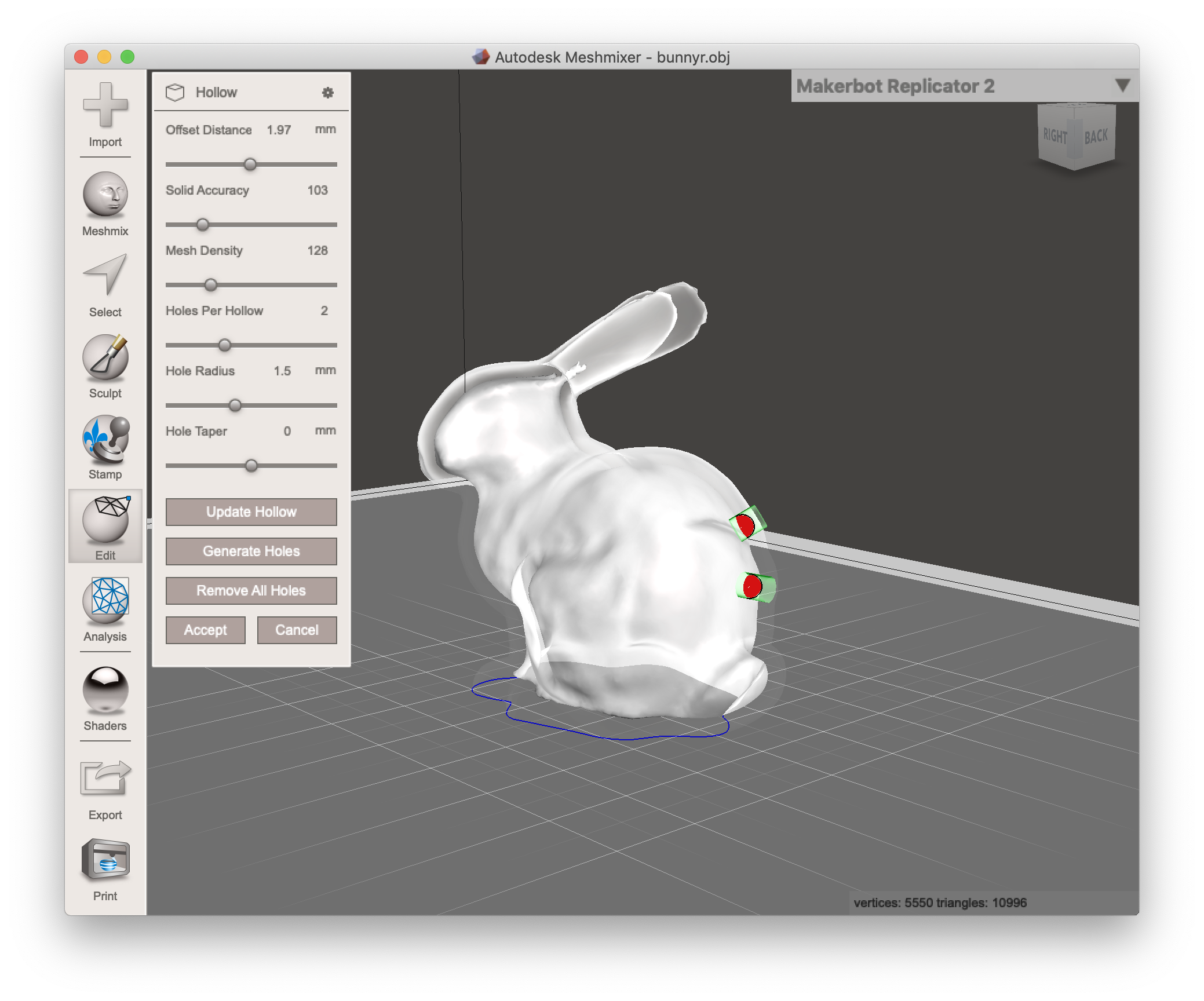Accept the hollow operation
The height and width of the screenshot is (1001, 1204).
pyautogui.click(x=206, y=630)
